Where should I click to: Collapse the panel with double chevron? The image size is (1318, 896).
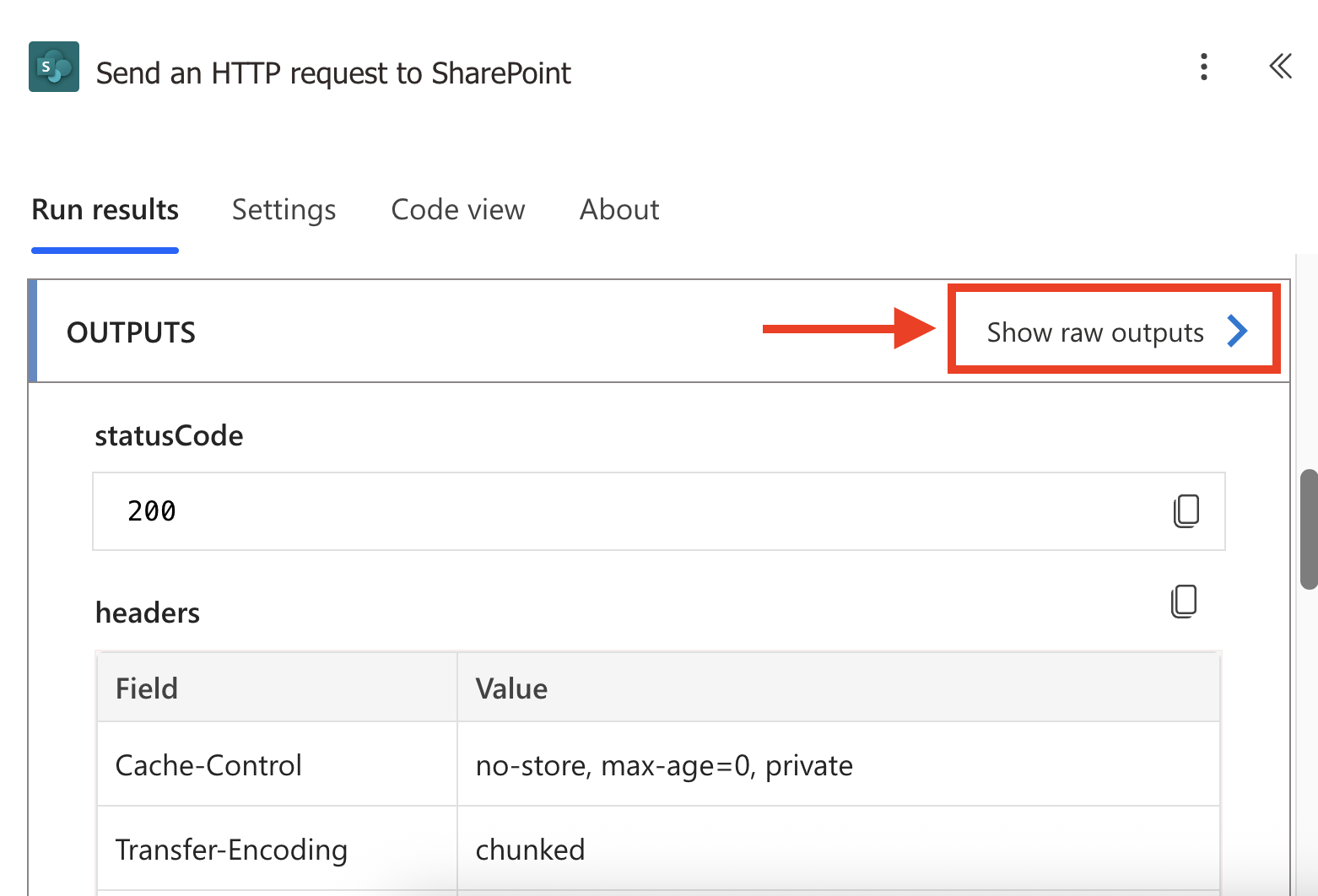click(x=1281, y=66)
